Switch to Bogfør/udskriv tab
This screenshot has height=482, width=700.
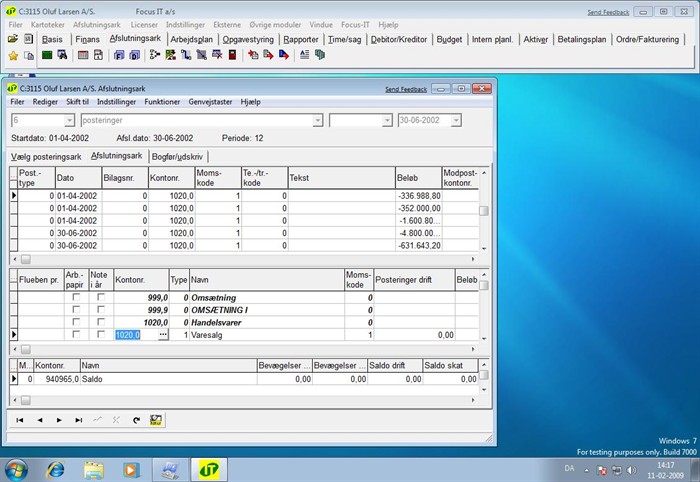pyautogui.click(x=177, y=157)
